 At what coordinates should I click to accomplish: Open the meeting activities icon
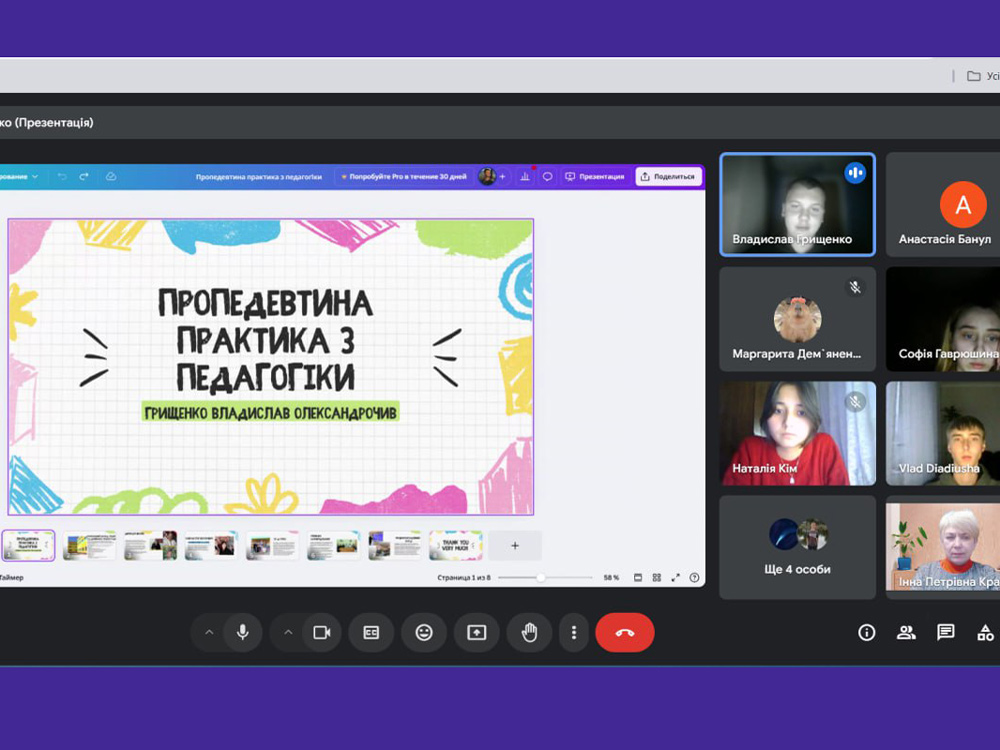pos(985,632)
